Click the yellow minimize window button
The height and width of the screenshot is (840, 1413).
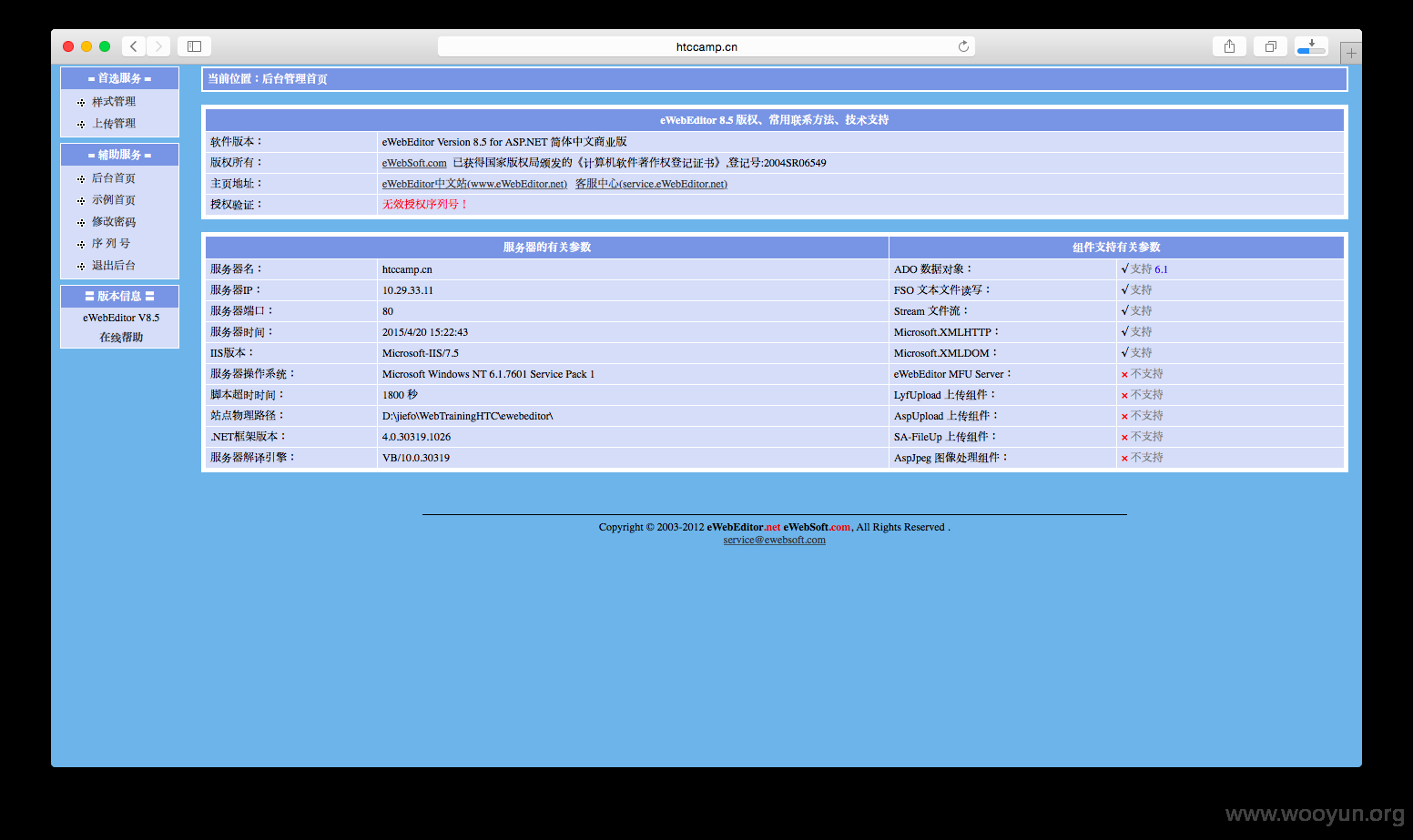tap(86, 46)
